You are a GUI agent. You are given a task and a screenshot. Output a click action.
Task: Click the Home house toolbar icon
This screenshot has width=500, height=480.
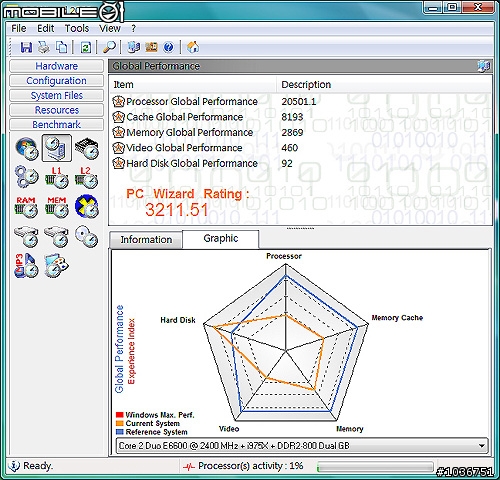[193, 47]
